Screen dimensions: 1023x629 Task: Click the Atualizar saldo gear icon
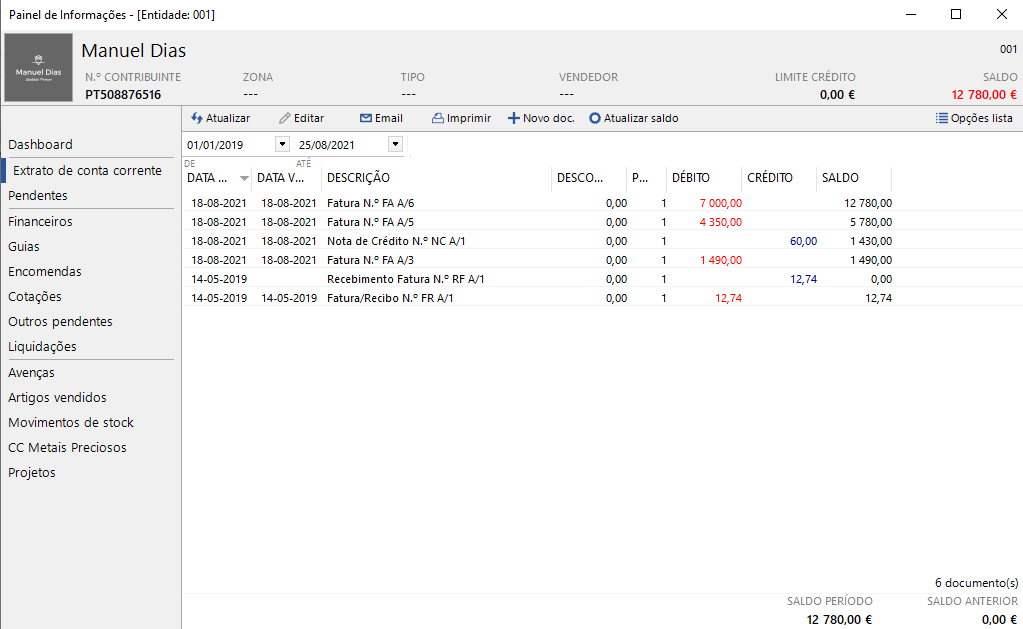click(595, 118)
